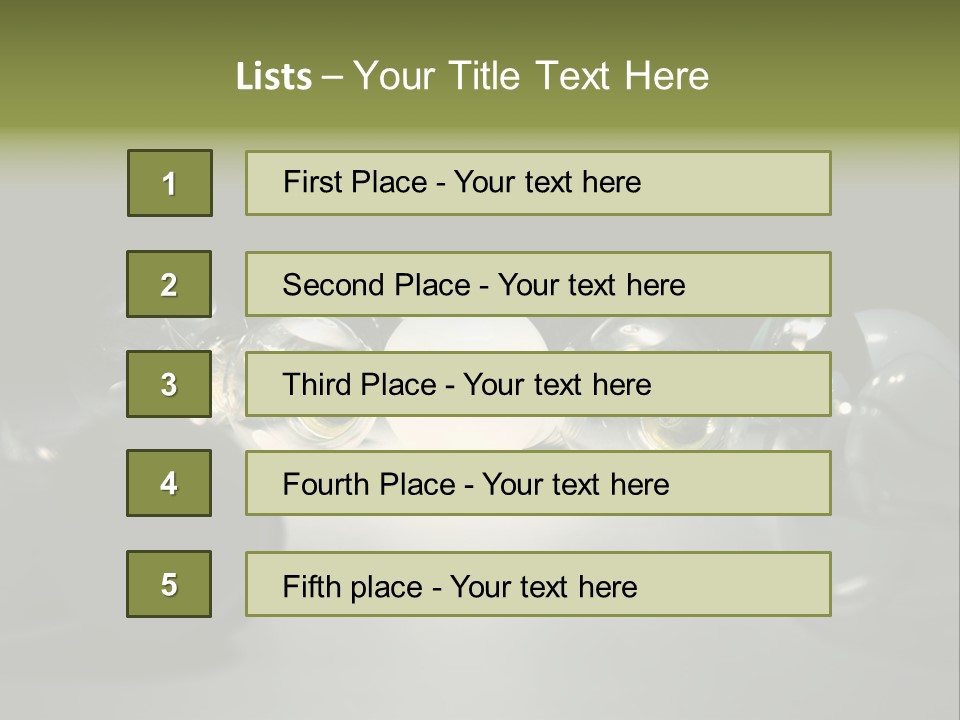Click the bold word Lists in title
960x720 pixels.
[274, 77]
